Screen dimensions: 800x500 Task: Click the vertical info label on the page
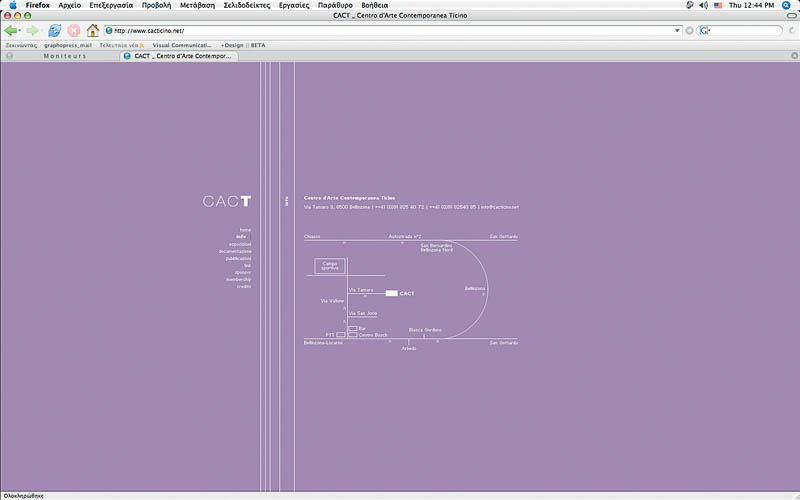(287, 201)
